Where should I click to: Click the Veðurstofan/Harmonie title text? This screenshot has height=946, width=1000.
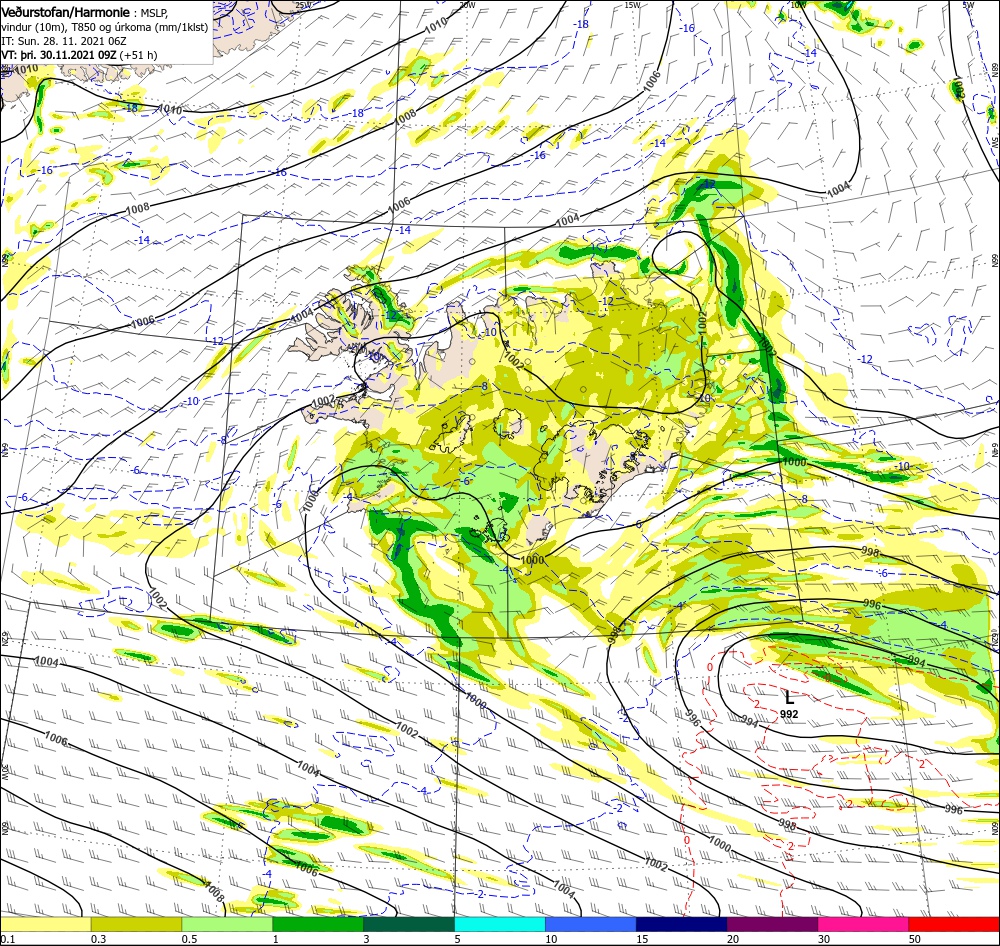pyautogui.click(x=66, y=12)
